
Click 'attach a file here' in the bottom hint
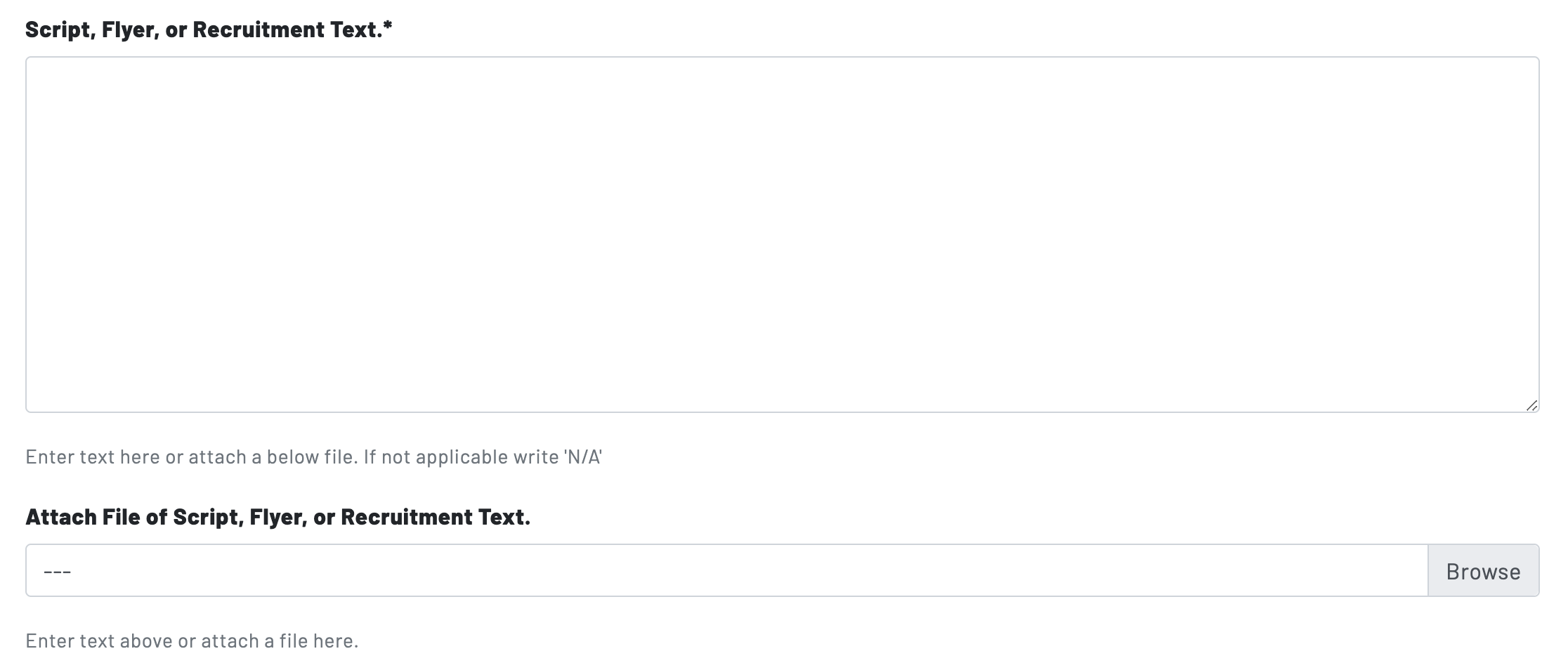click(x=280, y=641)
